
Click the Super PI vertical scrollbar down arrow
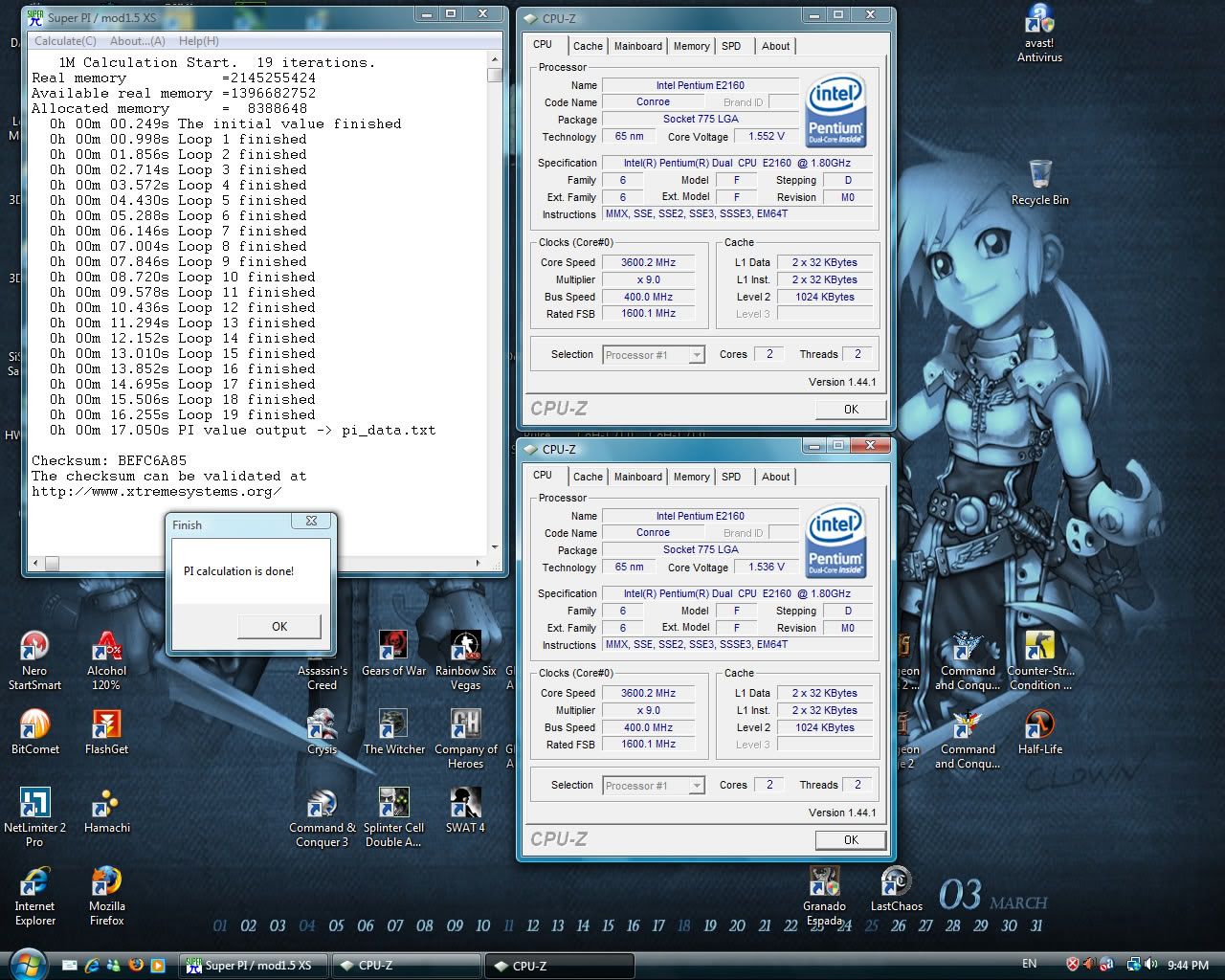tap(495, 547)
